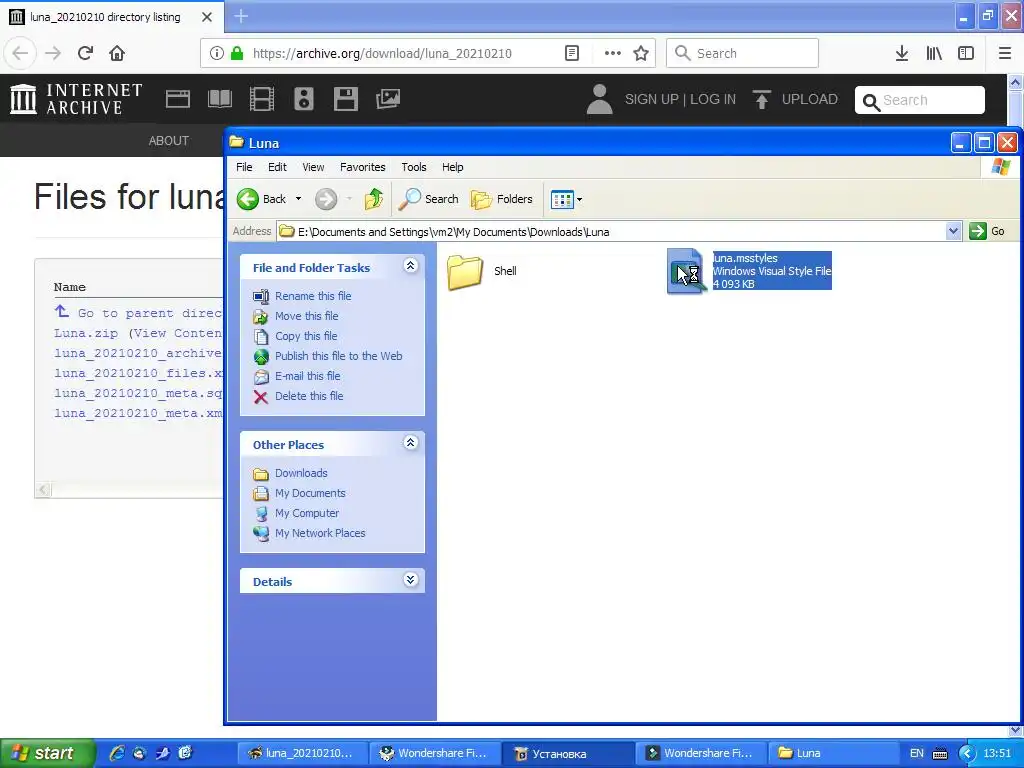Image resolution: width=1024 pixels, height=768 pixels.
Task: Click SIGN UP on Internet Archive
Action: 651,99
